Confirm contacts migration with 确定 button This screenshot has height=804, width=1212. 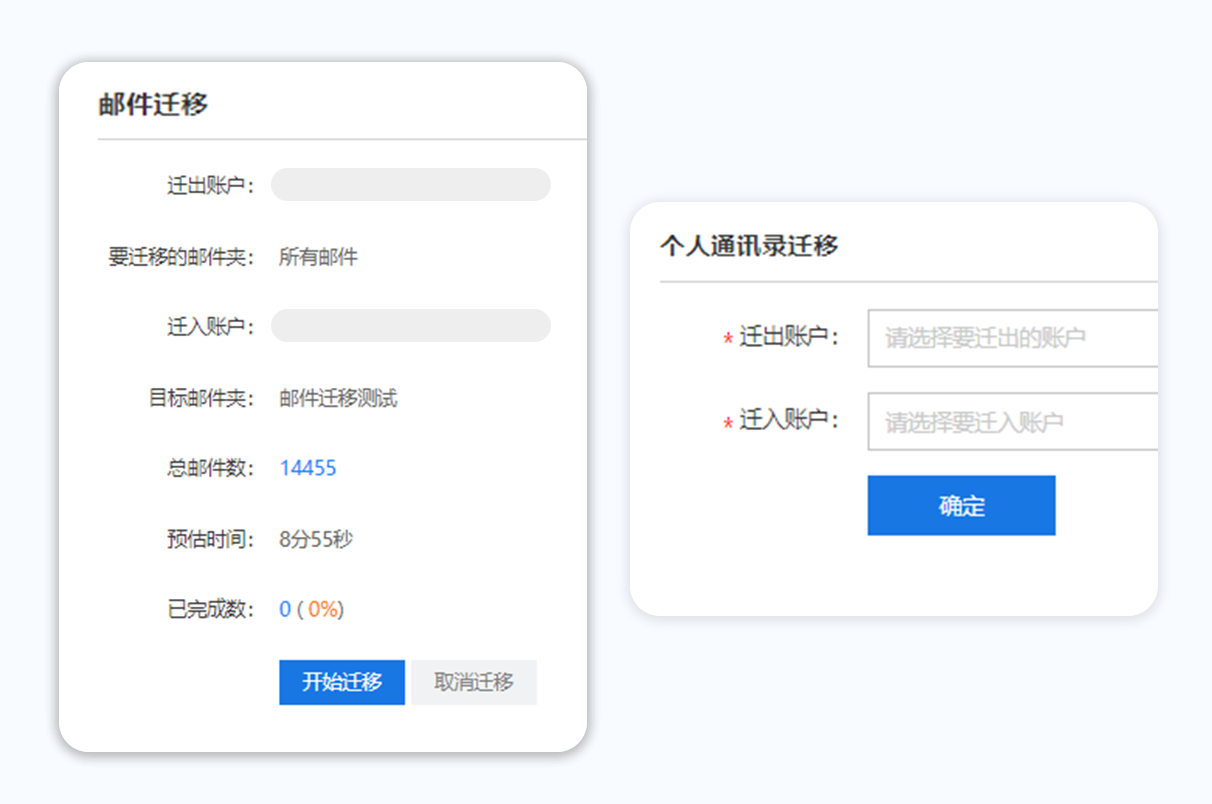click(961, 506)
